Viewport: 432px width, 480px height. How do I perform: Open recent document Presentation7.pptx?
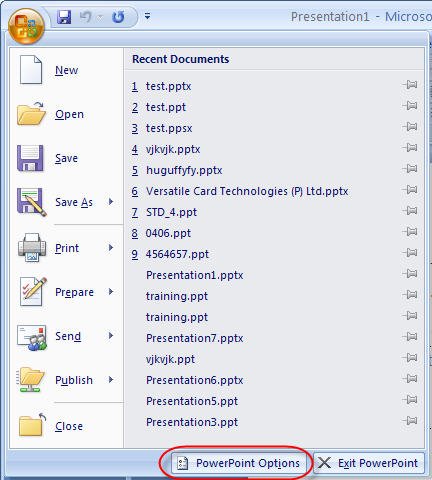pos(195,338)
